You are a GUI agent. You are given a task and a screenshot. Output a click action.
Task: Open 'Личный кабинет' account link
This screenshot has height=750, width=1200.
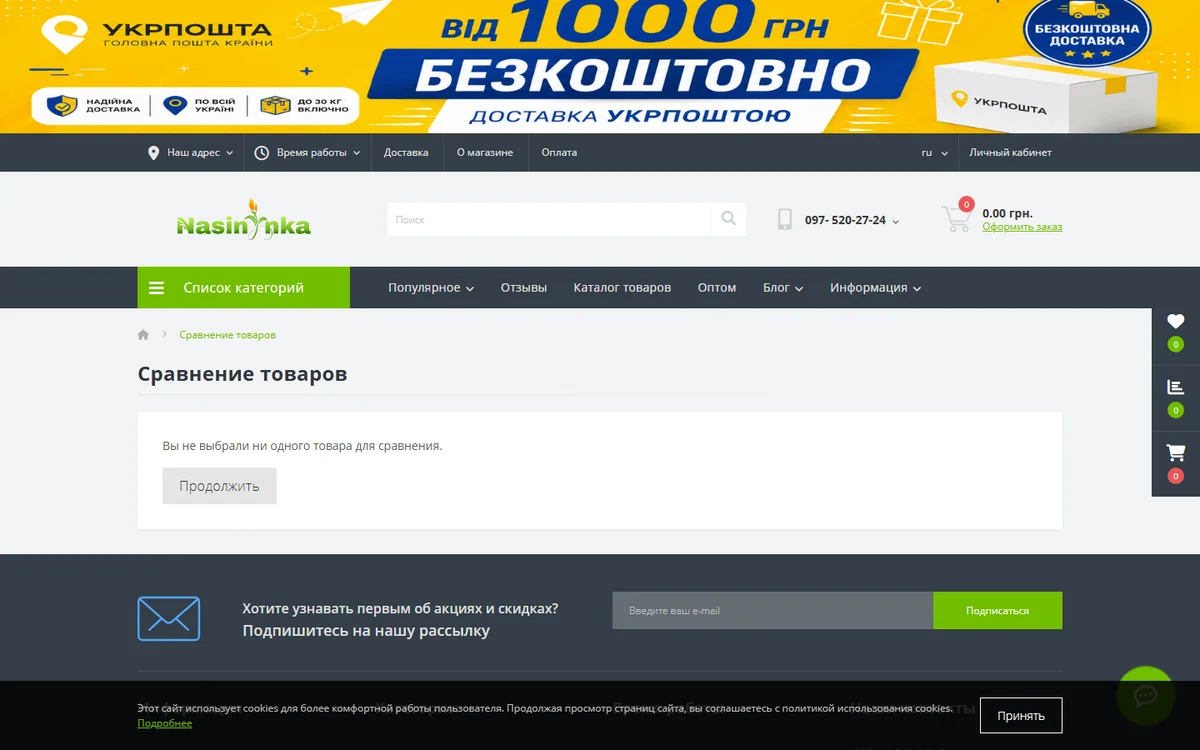1011,153
